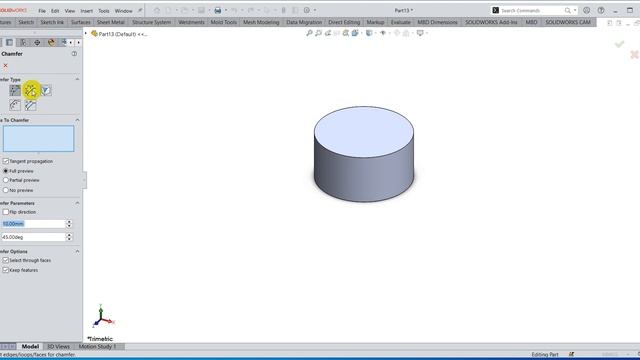Switch to Motion Study 1 tab

[x=97, y=347]
